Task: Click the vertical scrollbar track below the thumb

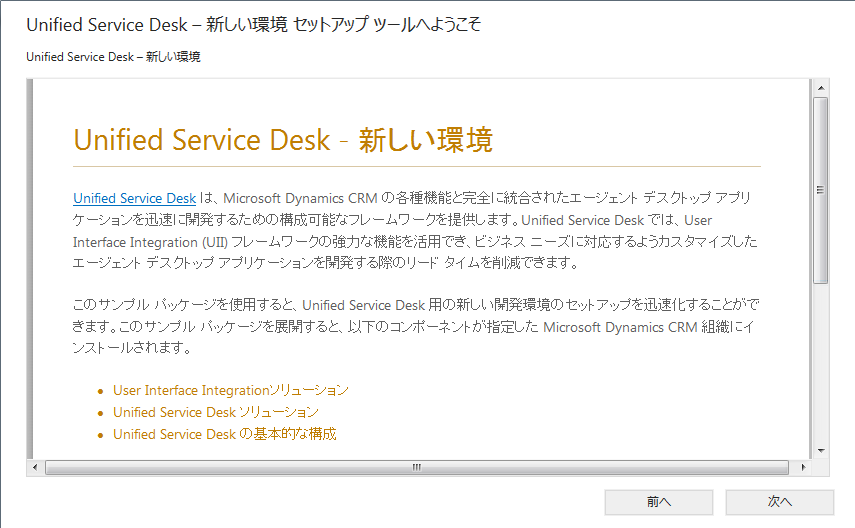Action: click(821, 363)
